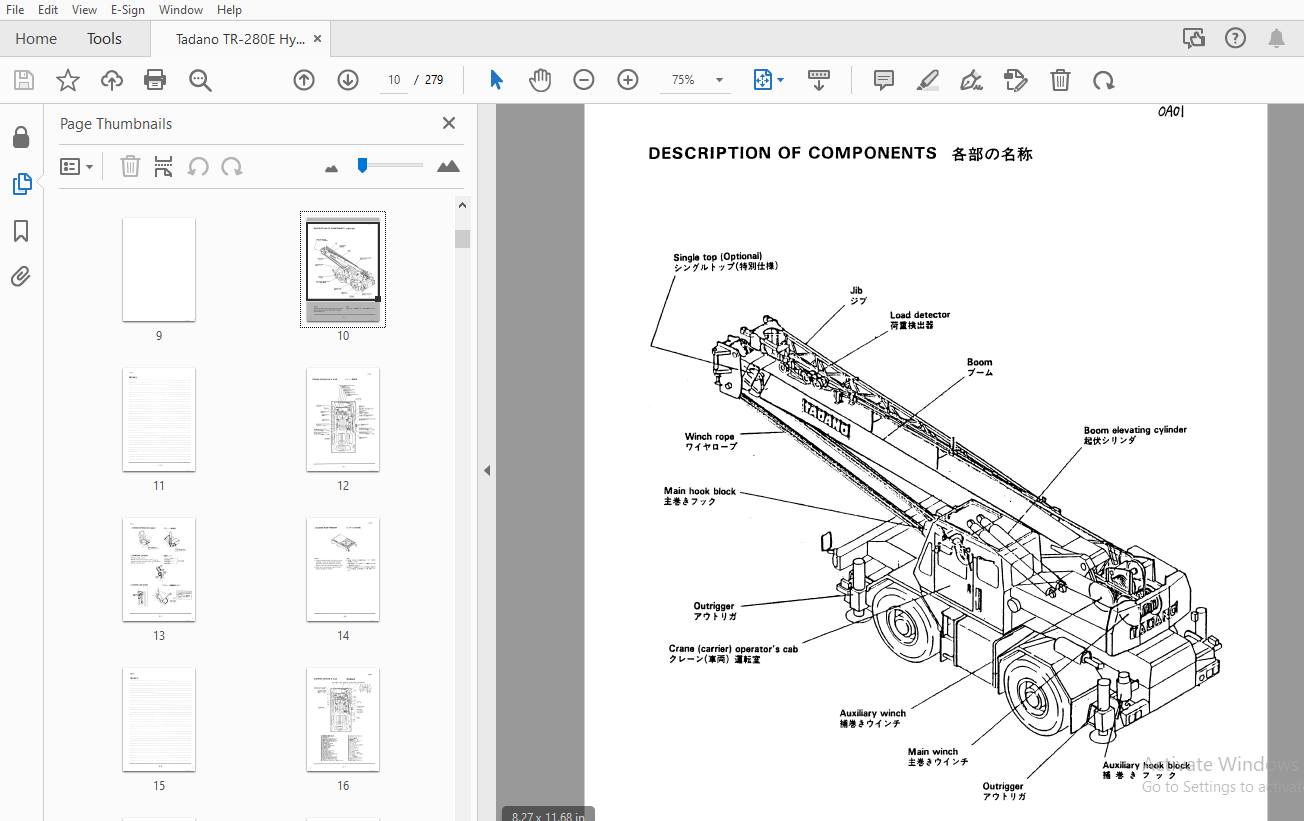Click the insert pages panel icon

(164, 166)
